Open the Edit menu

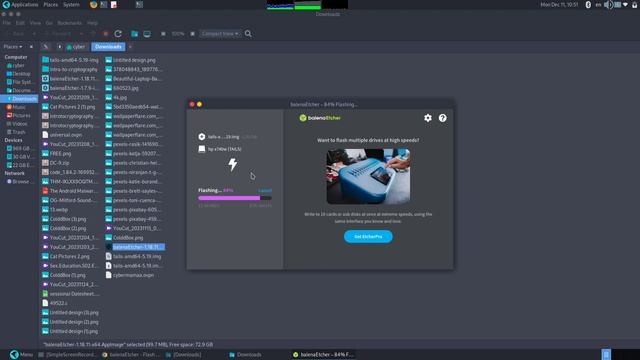click(20, 23)
